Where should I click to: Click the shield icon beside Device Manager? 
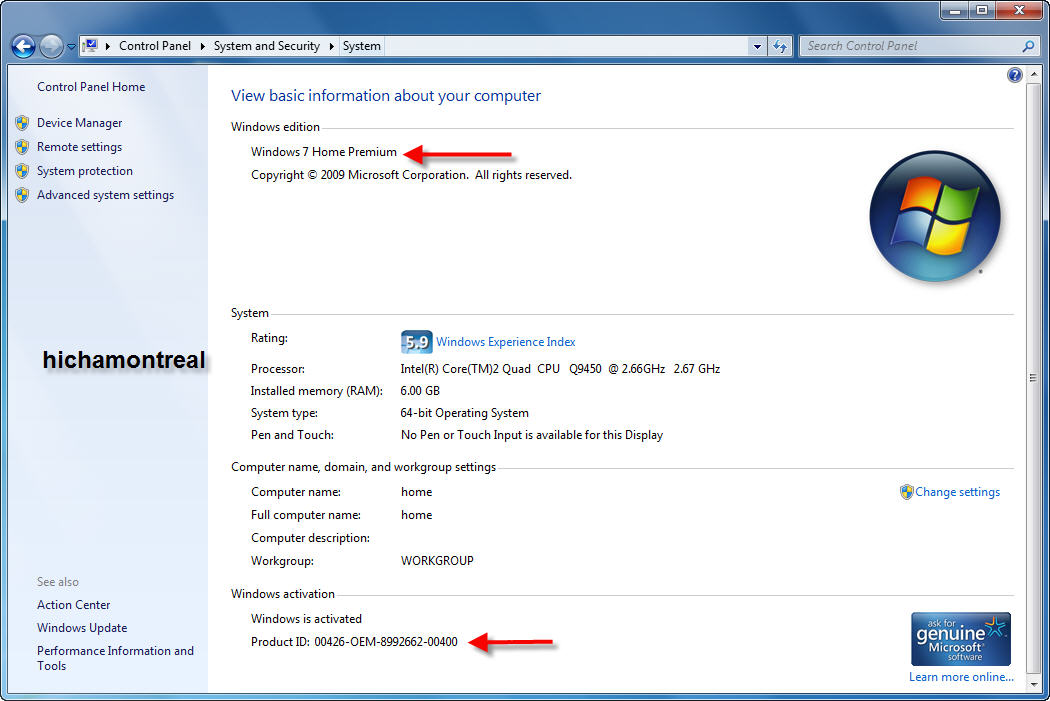22,123
